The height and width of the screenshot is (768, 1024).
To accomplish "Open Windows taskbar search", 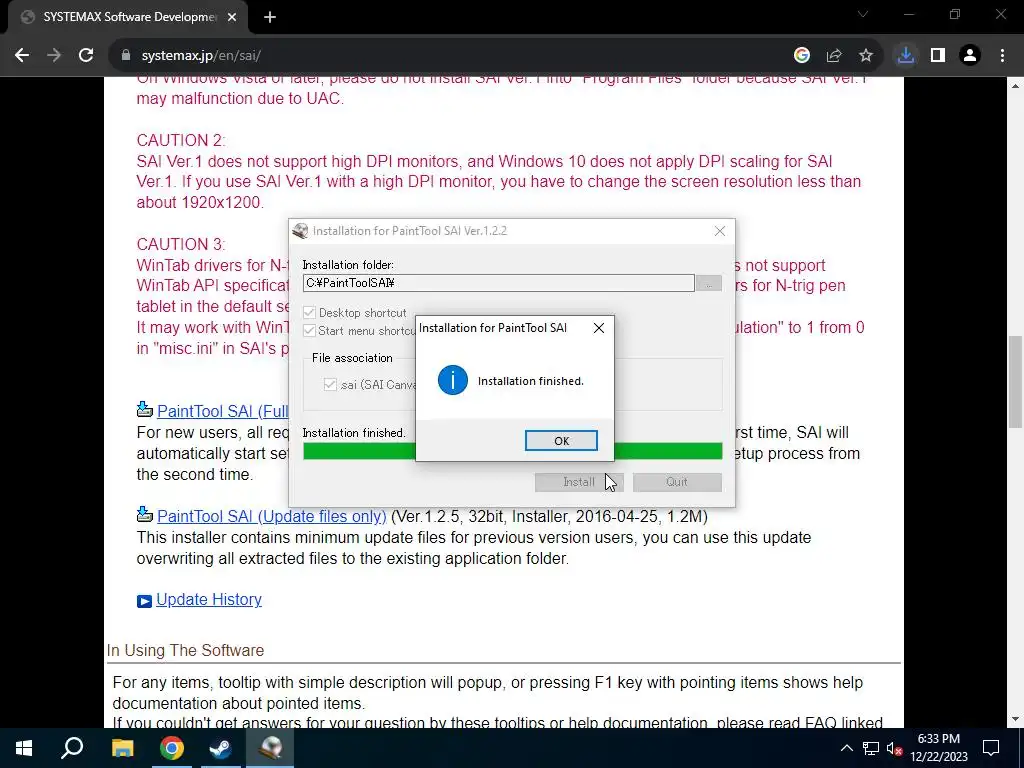I will point(72,748).
